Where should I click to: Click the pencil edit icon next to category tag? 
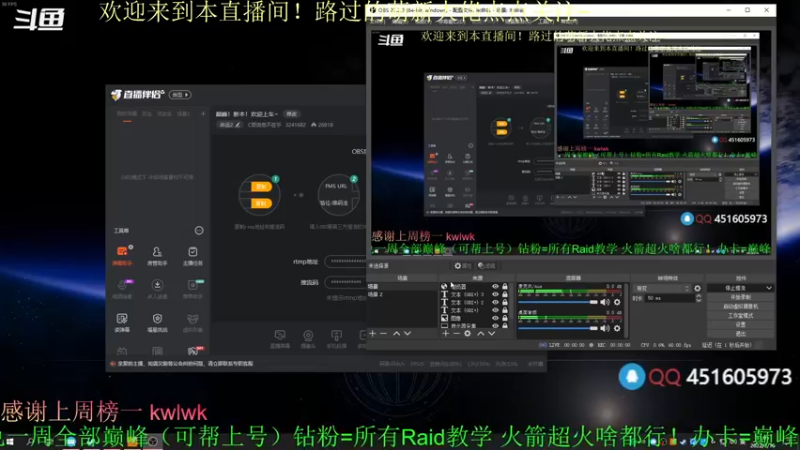[x=237, y=124]
